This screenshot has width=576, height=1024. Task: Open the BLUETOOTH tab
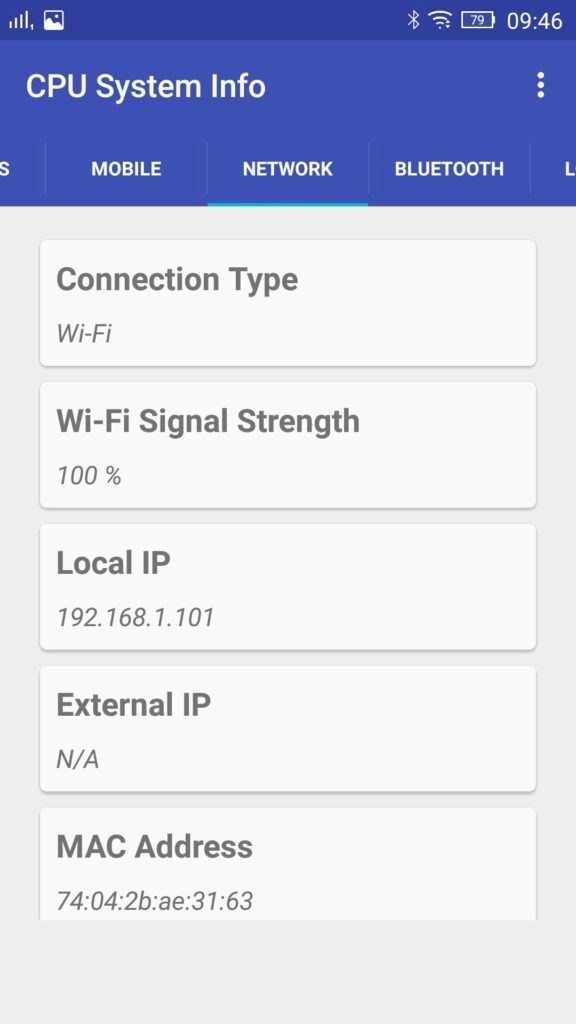coord(449,169)
